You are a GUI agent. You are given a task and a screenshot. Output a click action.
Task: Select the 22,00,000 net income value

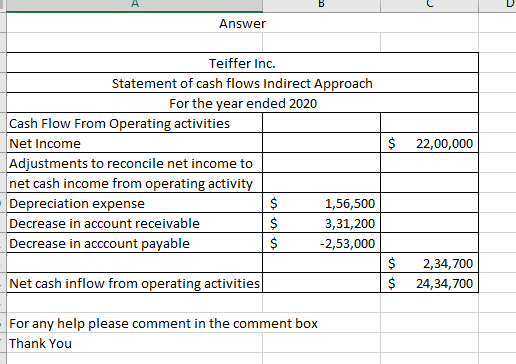(x=430, y=143)
